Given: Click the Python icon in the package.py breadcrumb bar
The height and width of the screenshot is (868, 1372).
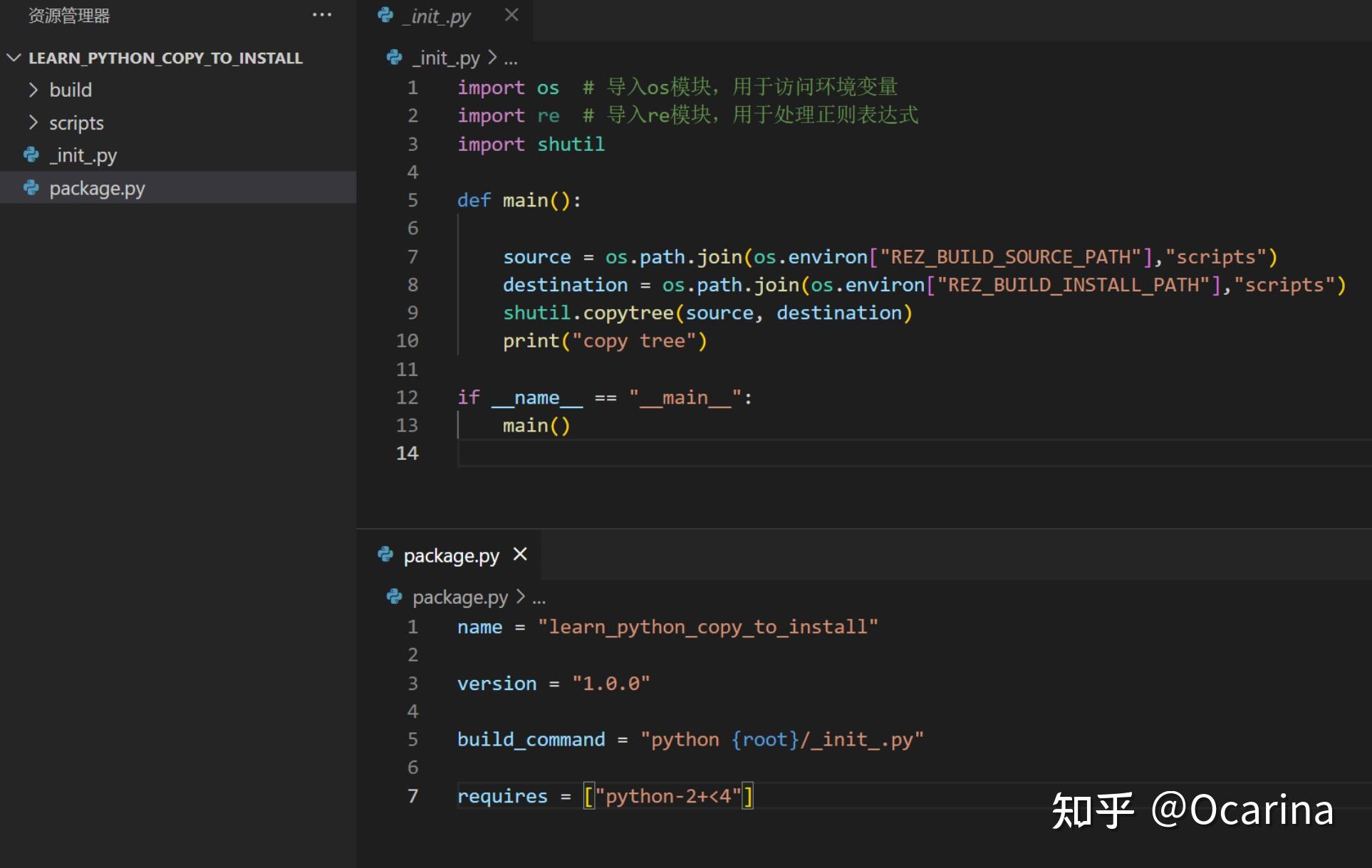Looking at the screenshot, I should coord(394,597).
